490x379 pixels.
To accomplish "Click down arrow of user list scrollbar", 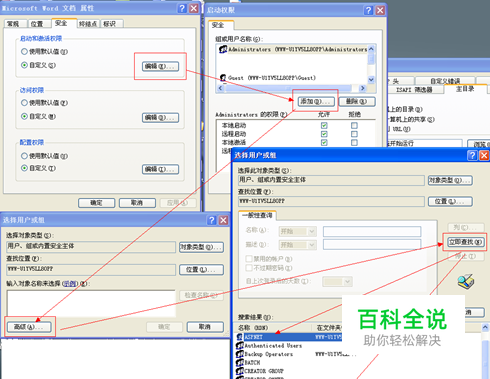I will tap(371, 80).
